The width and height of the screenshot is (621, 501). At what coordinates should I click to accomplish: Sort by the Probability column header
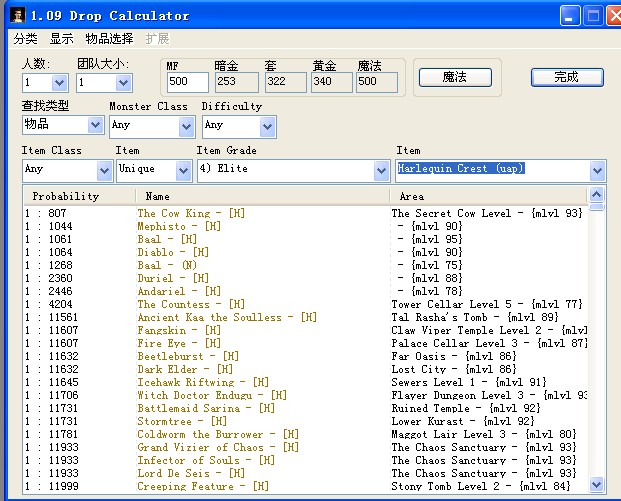click(79, 196)
